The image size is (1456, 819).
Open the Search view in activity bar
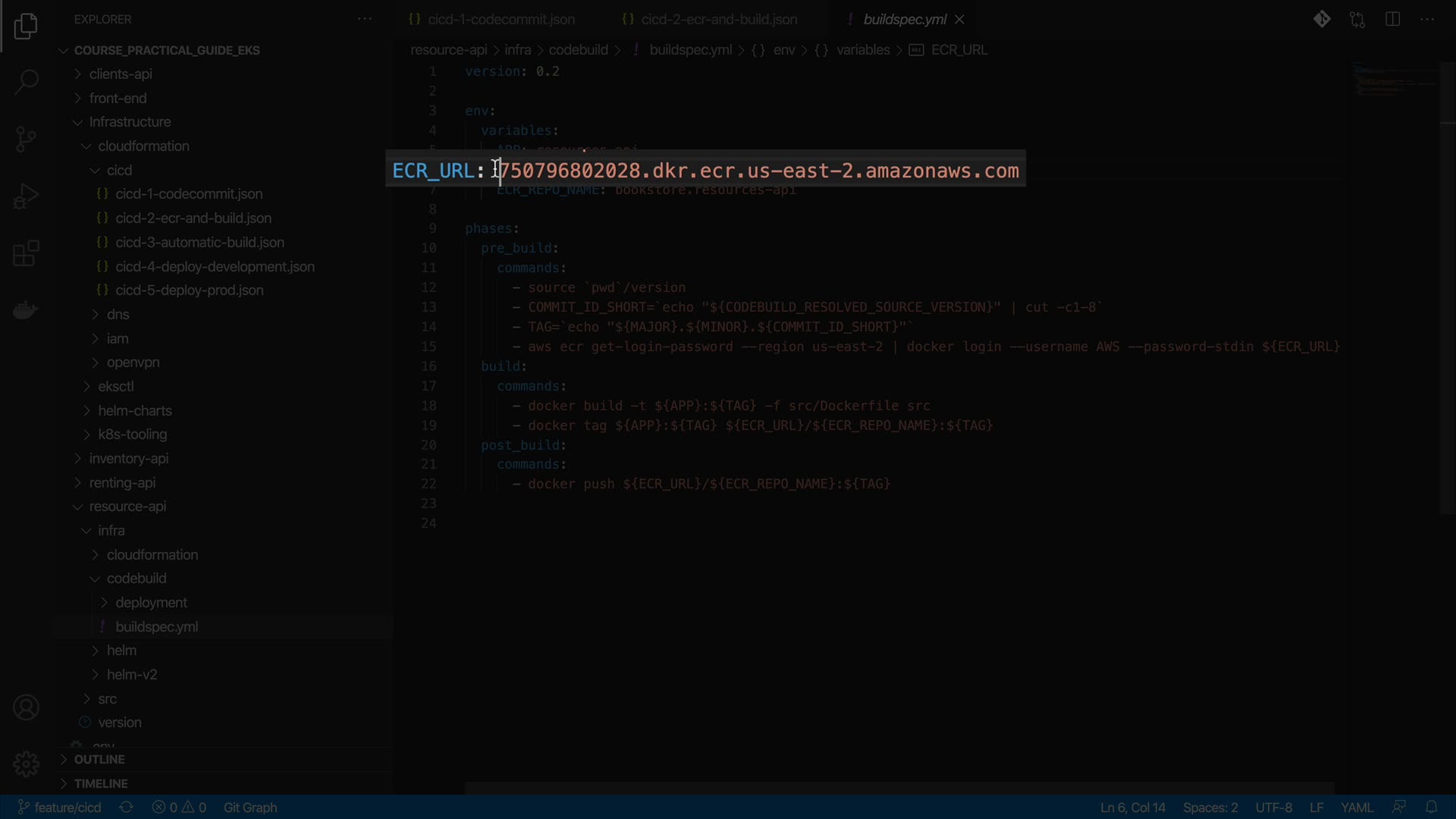coord(26,82)
